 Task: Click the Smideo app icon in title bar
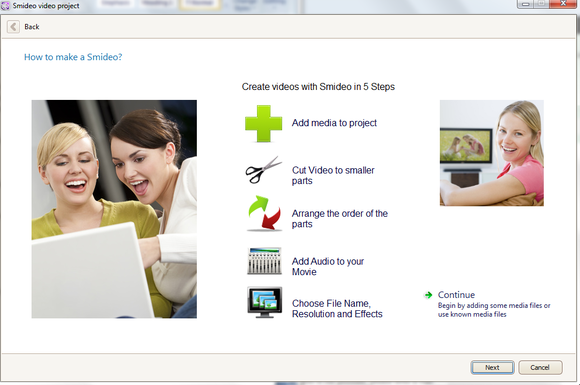(5, 6)
